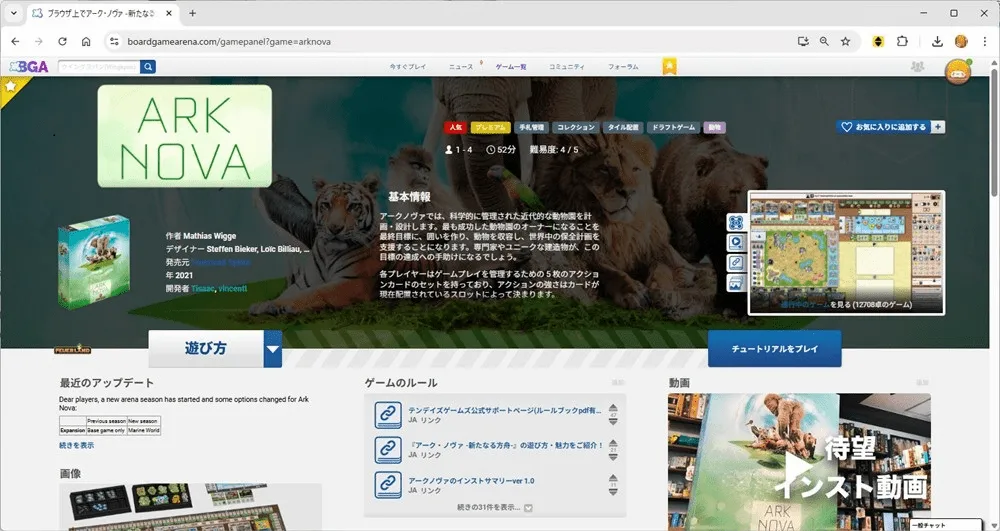Expand 続きを表示 under recent updates
1000x531 pixels.
77,445
